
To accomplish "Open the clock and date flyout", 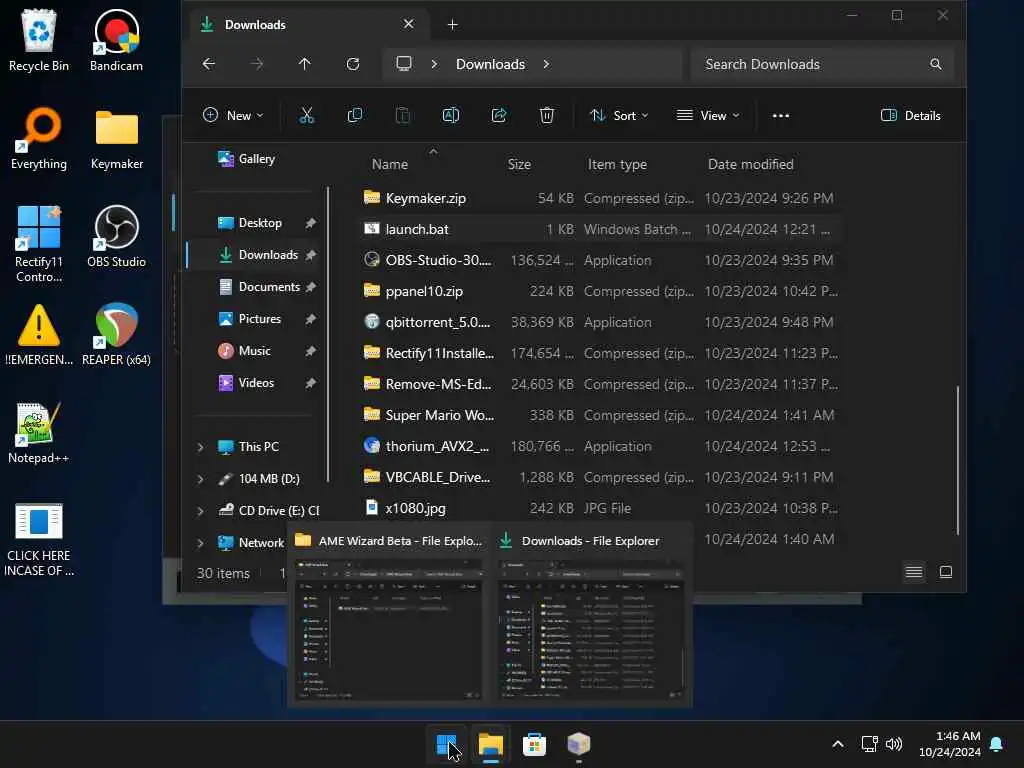I will click(x=950, y=744).
